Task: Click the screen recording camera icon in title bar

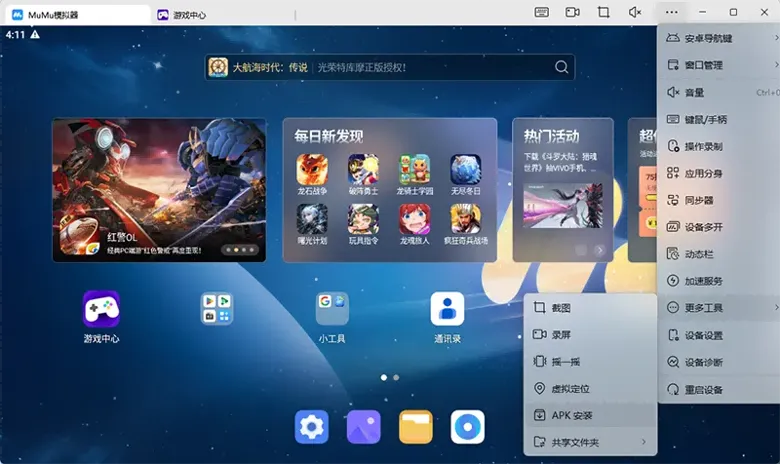Action: click(572, 13)
